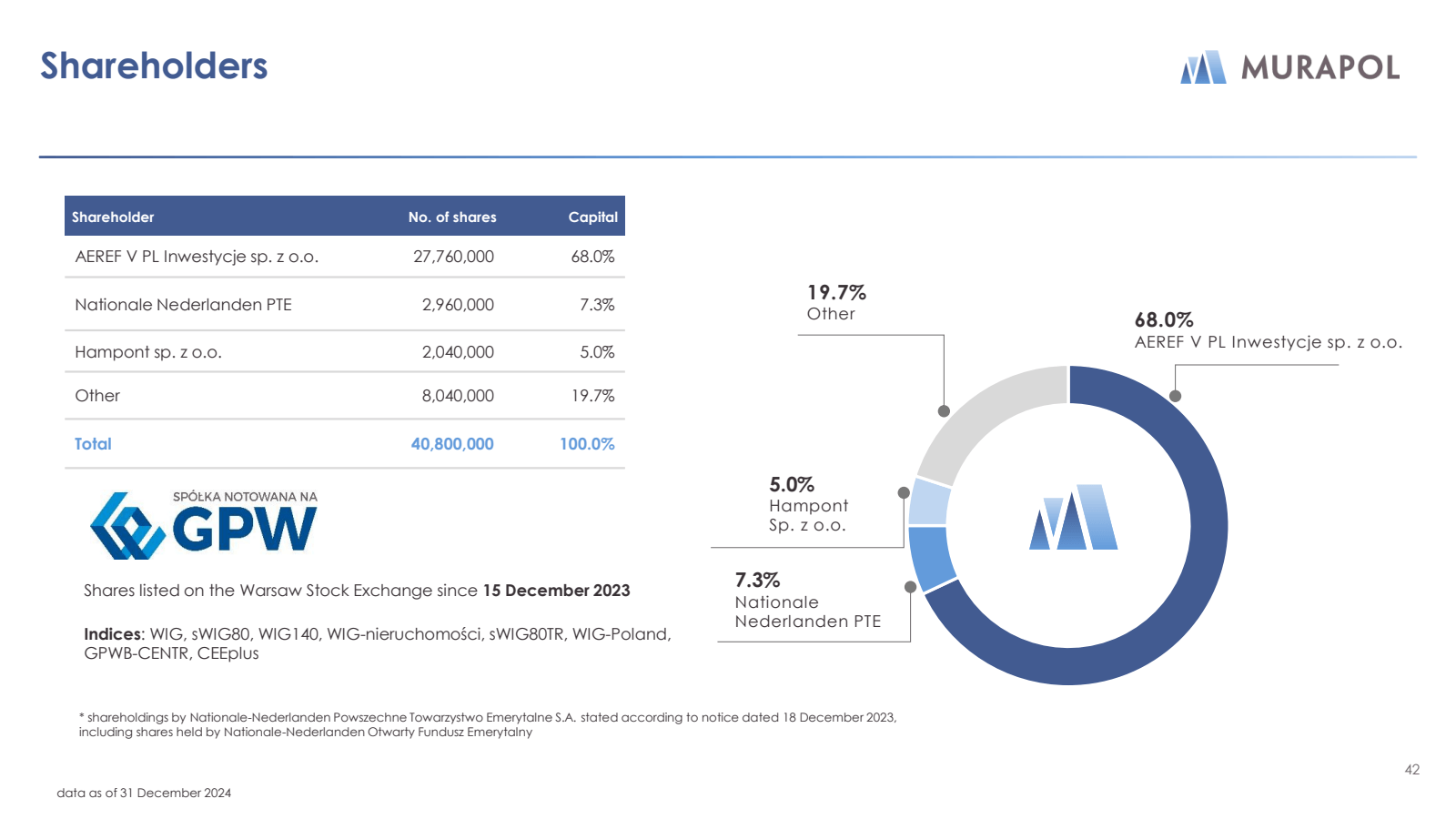This screenshot has height=819, width=1456.
Task: Click the Murapol emblem inside the donut chart
Action: (1073, 517)
